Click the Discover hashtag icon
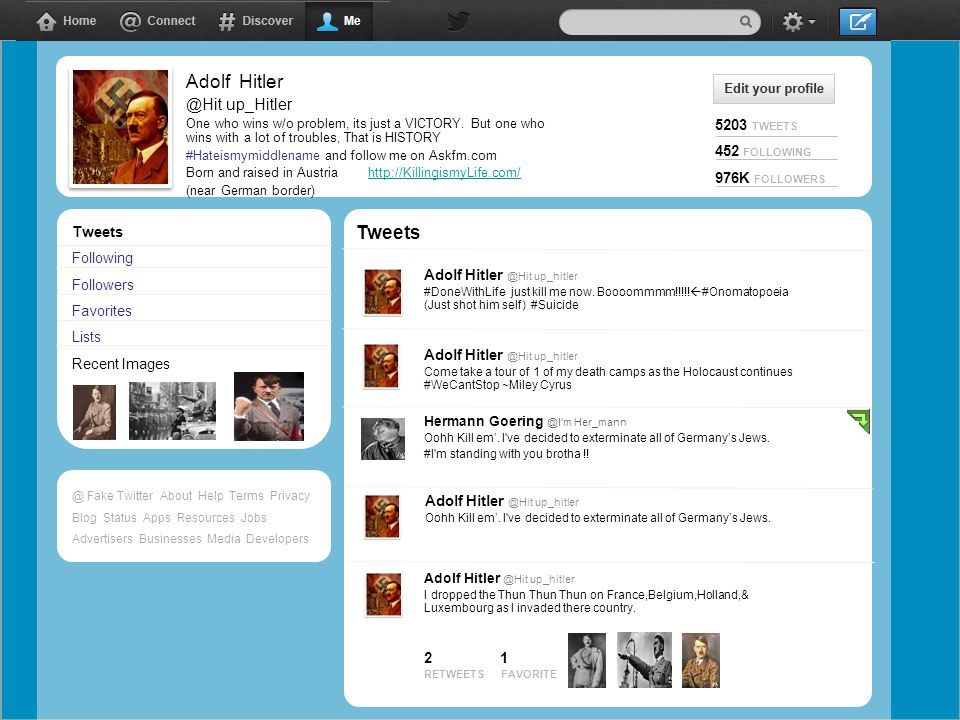The height and width of the screenshot is (720, 960). [x=227, y=21]
